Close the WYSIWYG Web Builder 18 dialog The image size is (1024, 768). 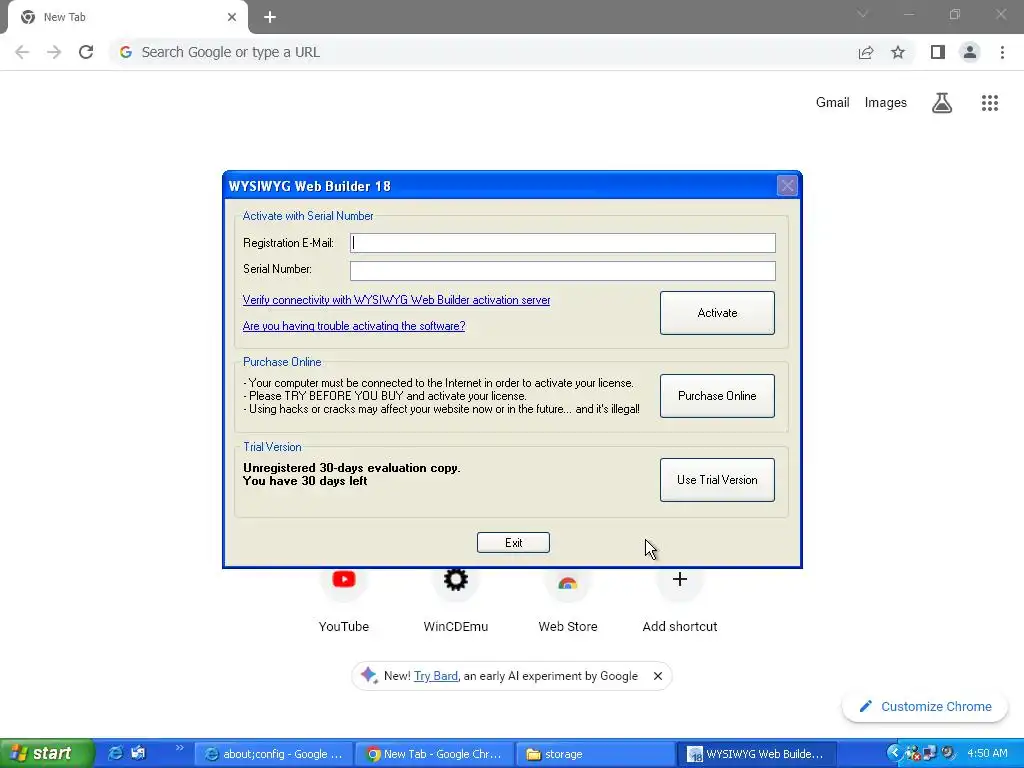click(787, 186)
